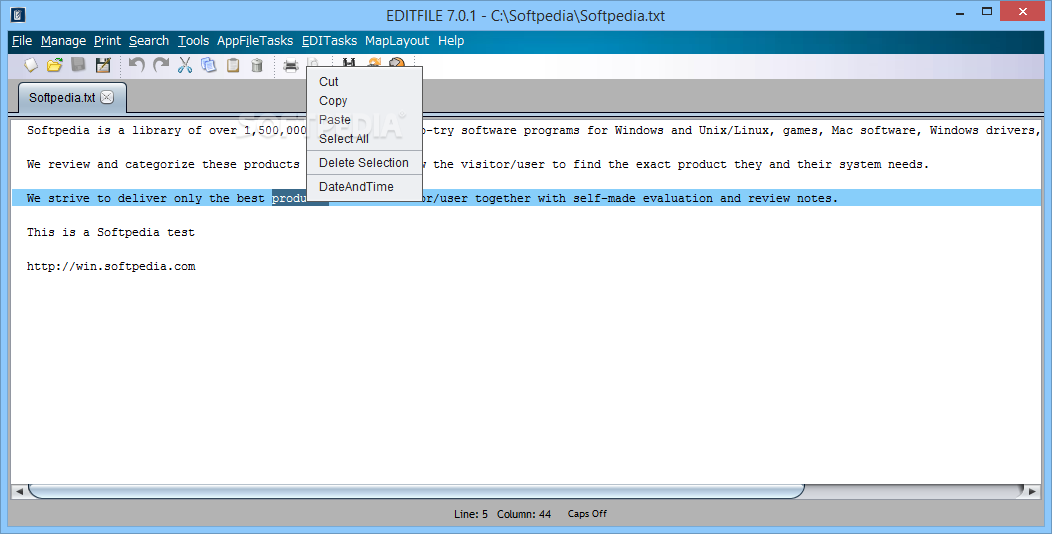The image size is (1052, 534).
Task: Click the New file toolbar icon
Action: [x=32, y=65]
